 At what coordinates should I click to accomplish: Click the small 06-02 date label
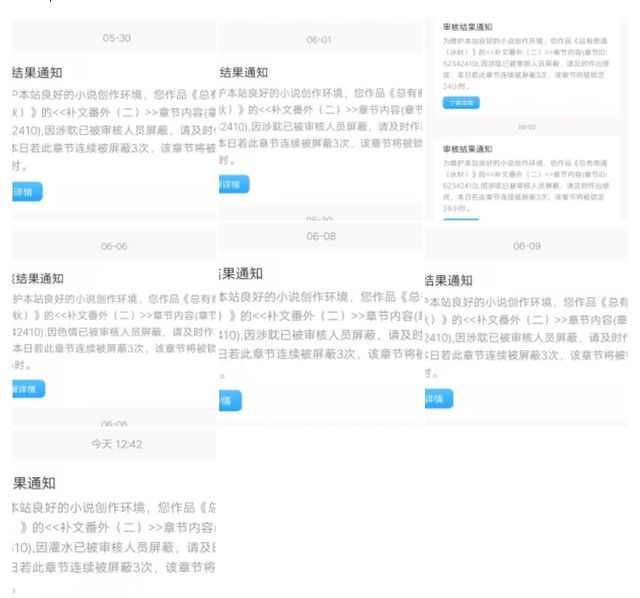526,127
